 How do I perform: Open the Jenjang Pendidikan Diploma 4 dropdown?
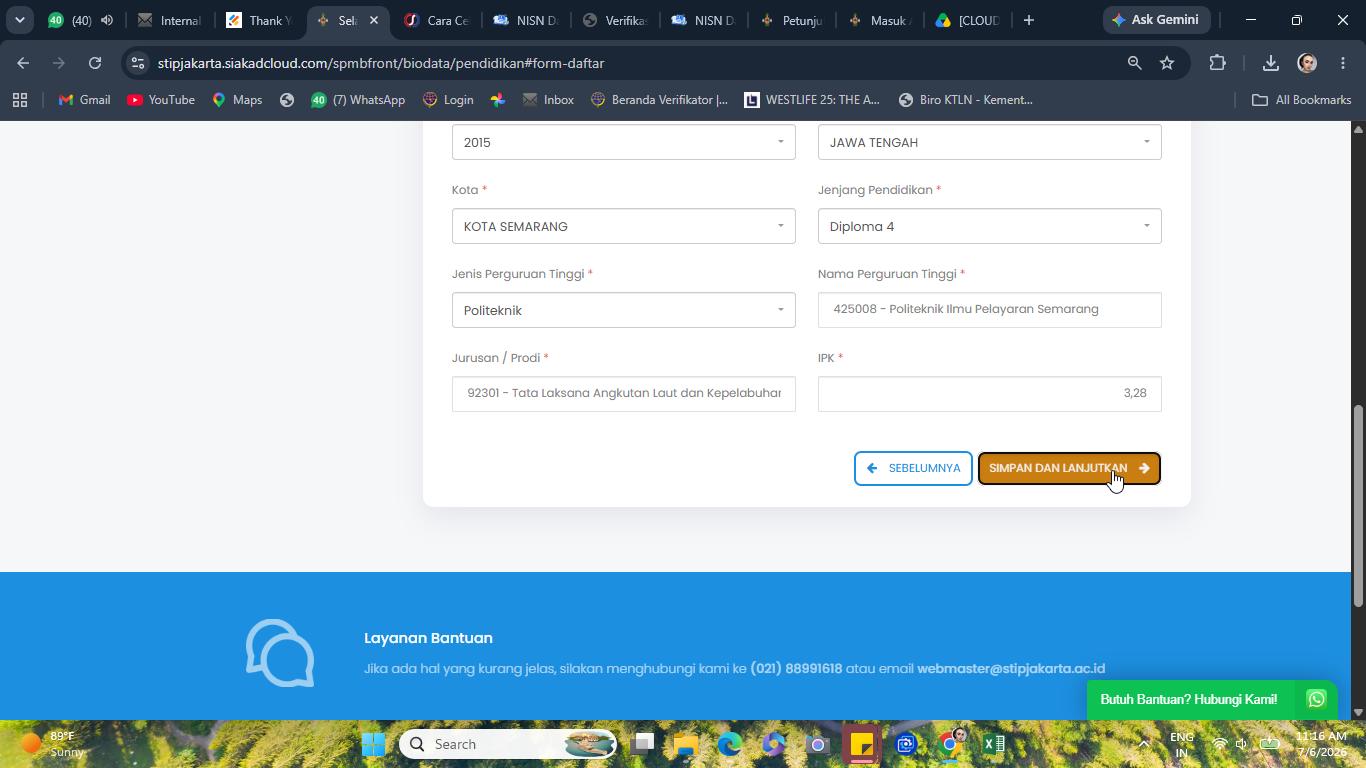pos(990,226)
